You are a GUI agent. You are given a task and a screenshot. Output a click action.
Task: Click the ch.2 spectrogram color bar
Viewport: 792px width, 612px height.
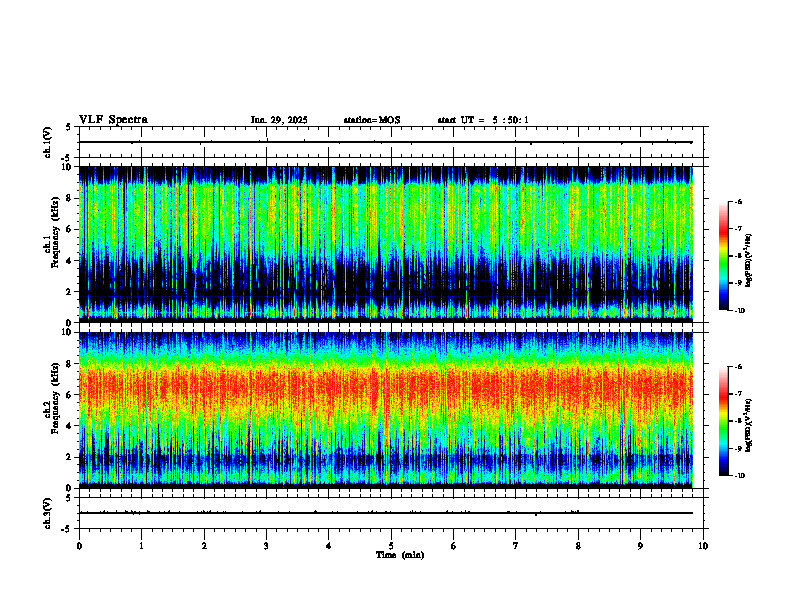point(723,421)
